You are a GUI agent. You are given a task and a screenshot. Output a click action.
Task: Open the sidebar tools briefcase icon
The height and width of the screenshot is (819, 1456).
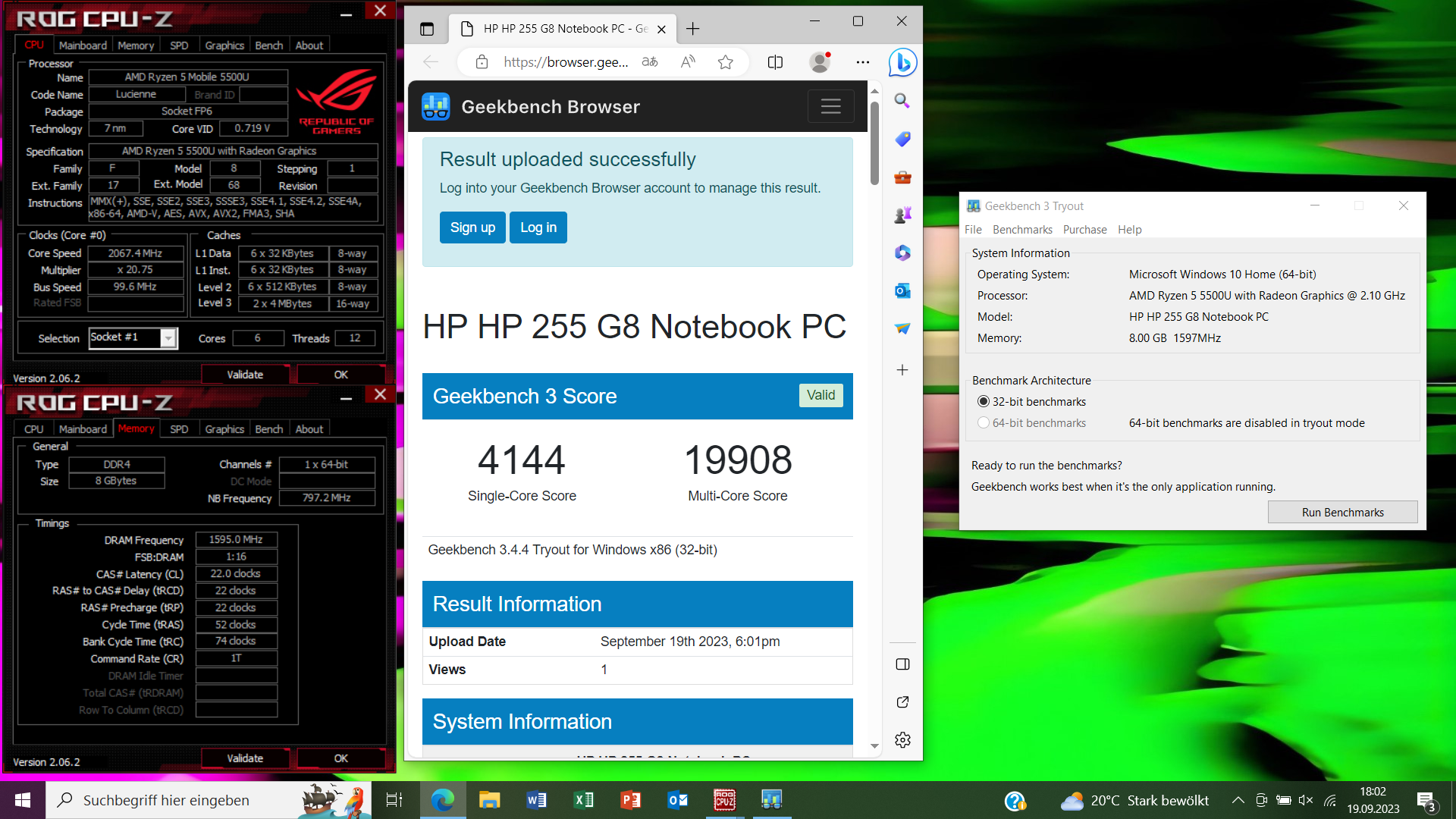pos(902,177)
